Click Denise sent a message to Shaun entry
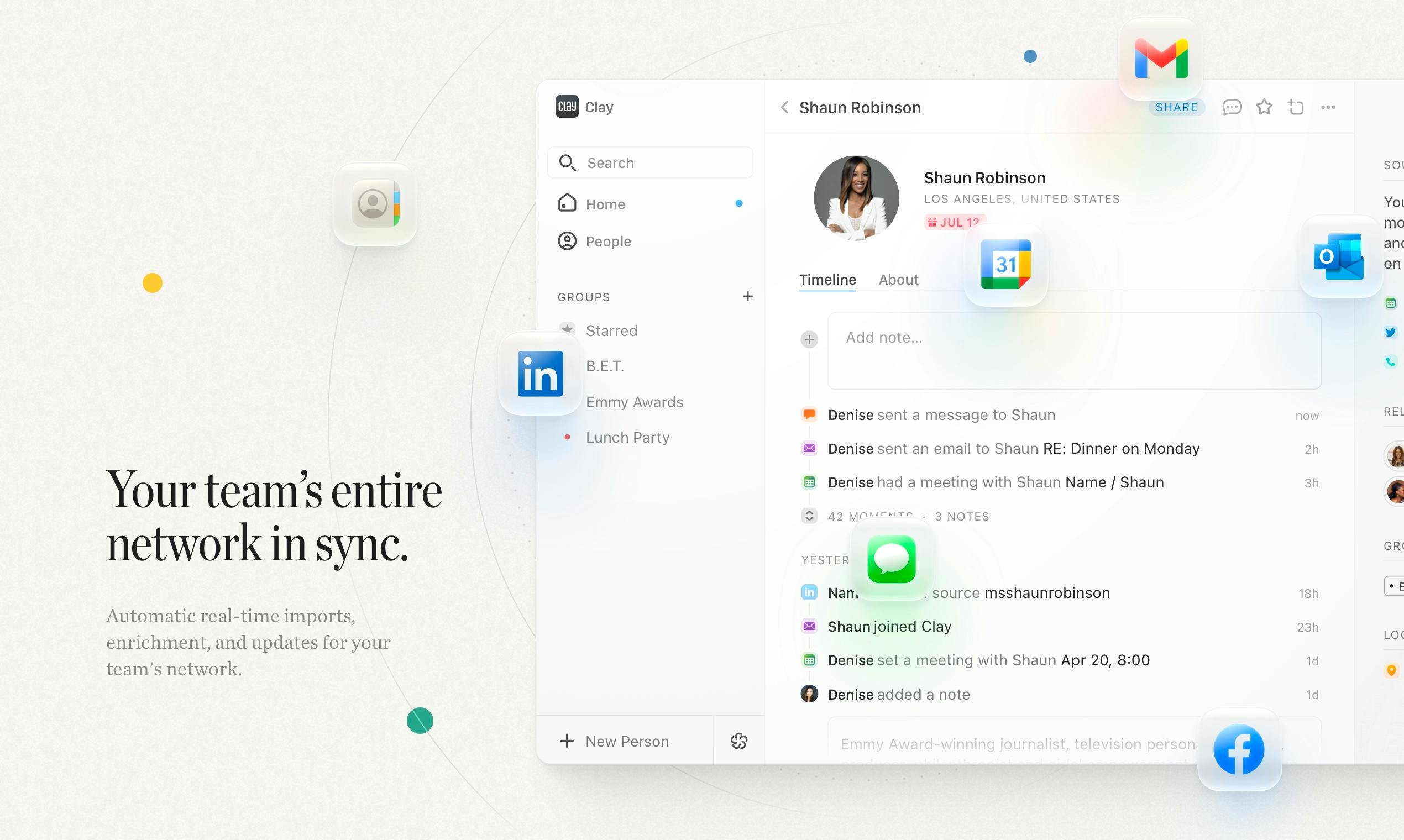The height and width of the screenshot is (840, 1404). tap(941, 415)
